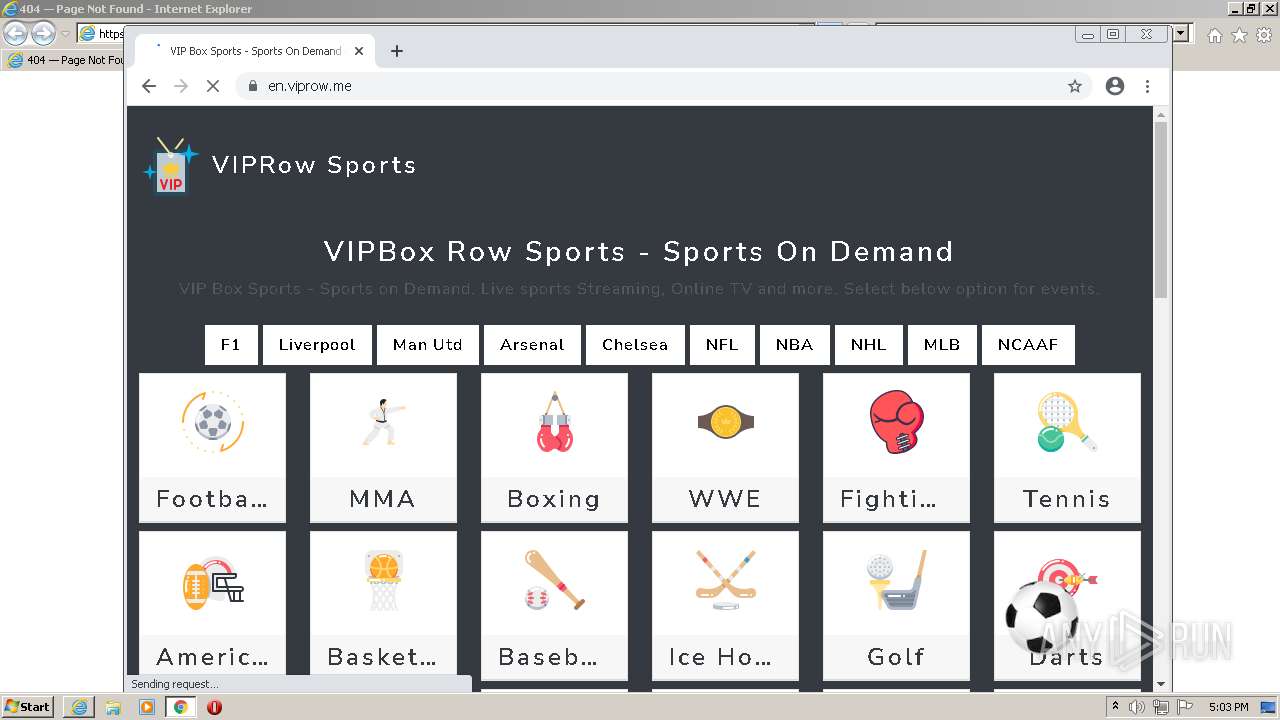Screen dimensions: 1280x720
Task: Open network icon in system tray
Action: tap(1161, 707)
